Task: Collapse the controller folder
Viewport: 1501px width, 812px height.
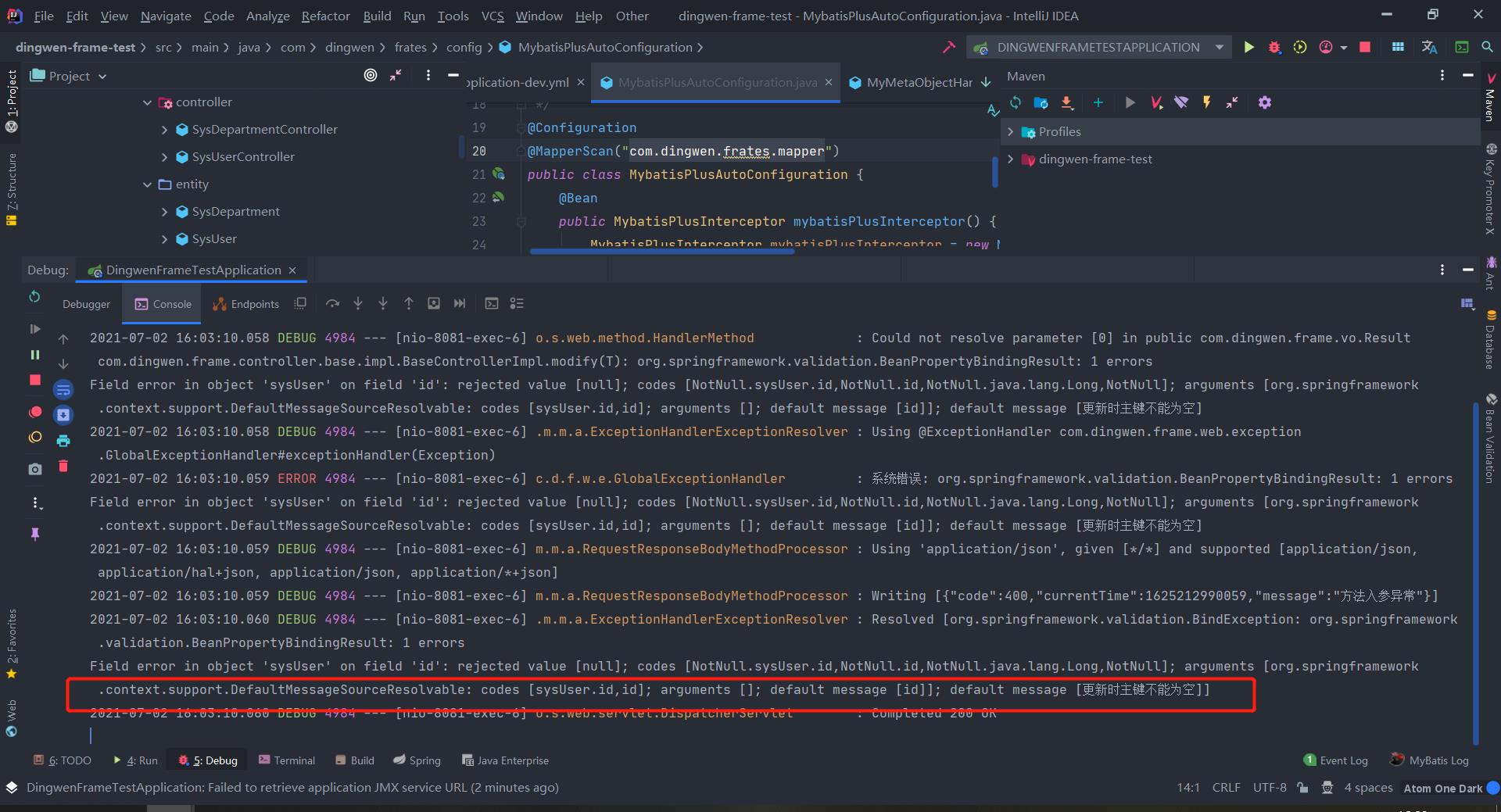Action: tap(147, 102)
